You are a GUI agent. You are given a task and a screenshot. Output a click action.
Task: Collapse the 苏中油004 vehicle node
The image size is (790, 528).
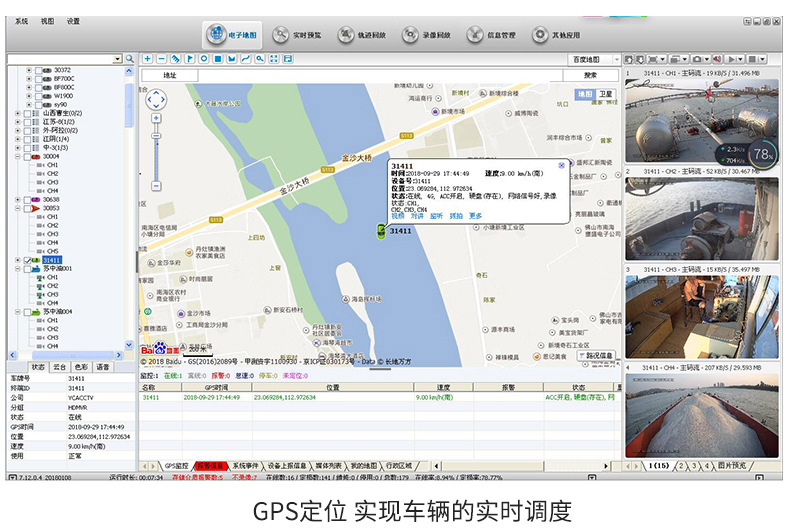click(x=18, y=312)
